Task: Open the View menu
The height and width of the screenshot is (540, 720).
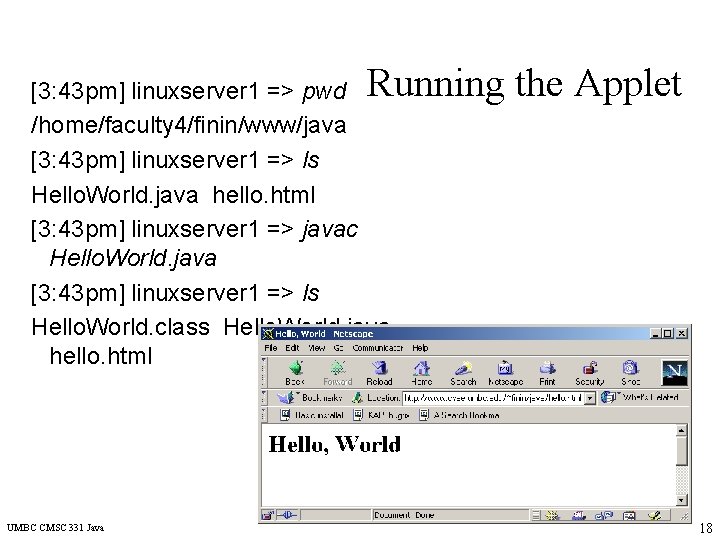Action: click(316, 348)
